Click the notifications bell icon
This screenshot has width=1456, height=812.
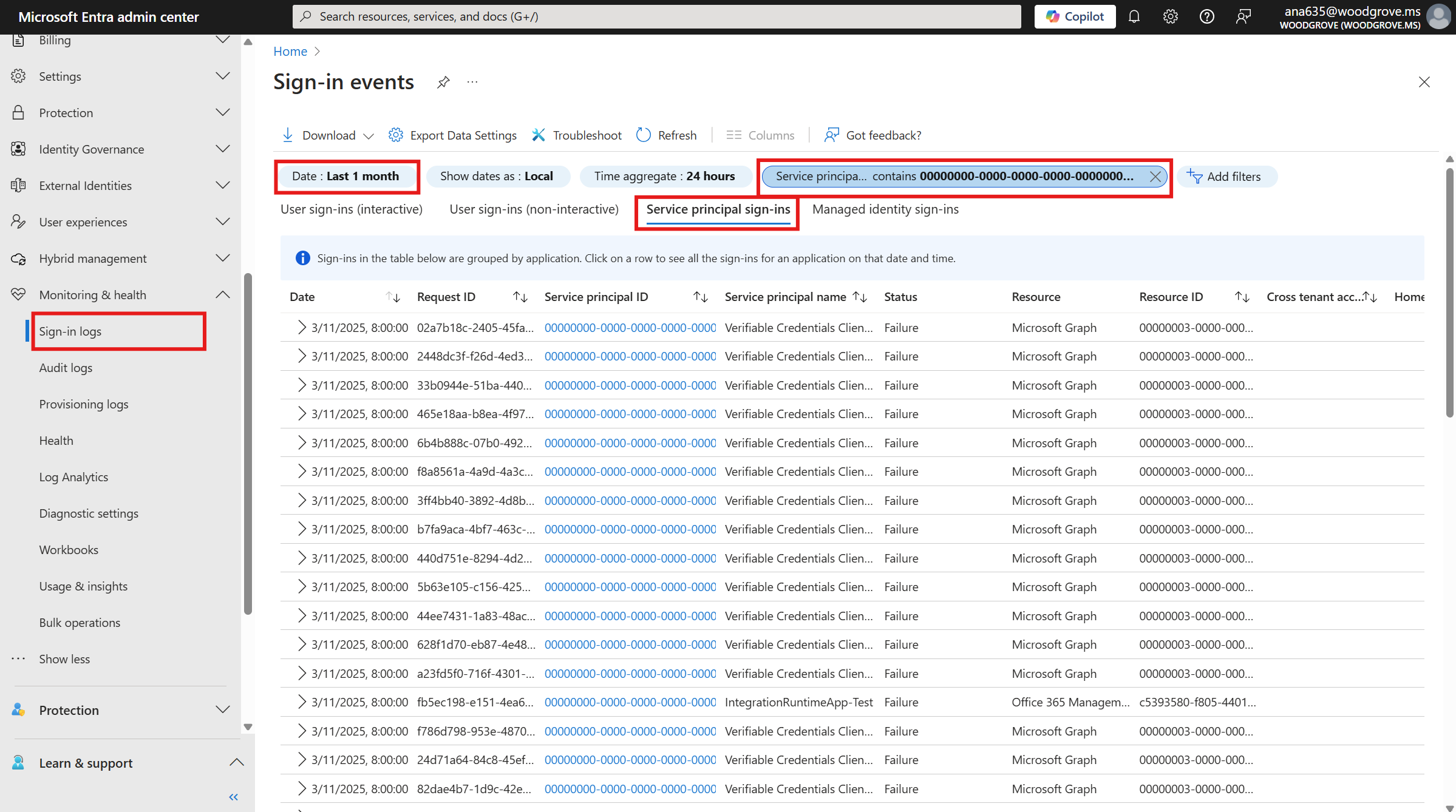pos(1134,16)
